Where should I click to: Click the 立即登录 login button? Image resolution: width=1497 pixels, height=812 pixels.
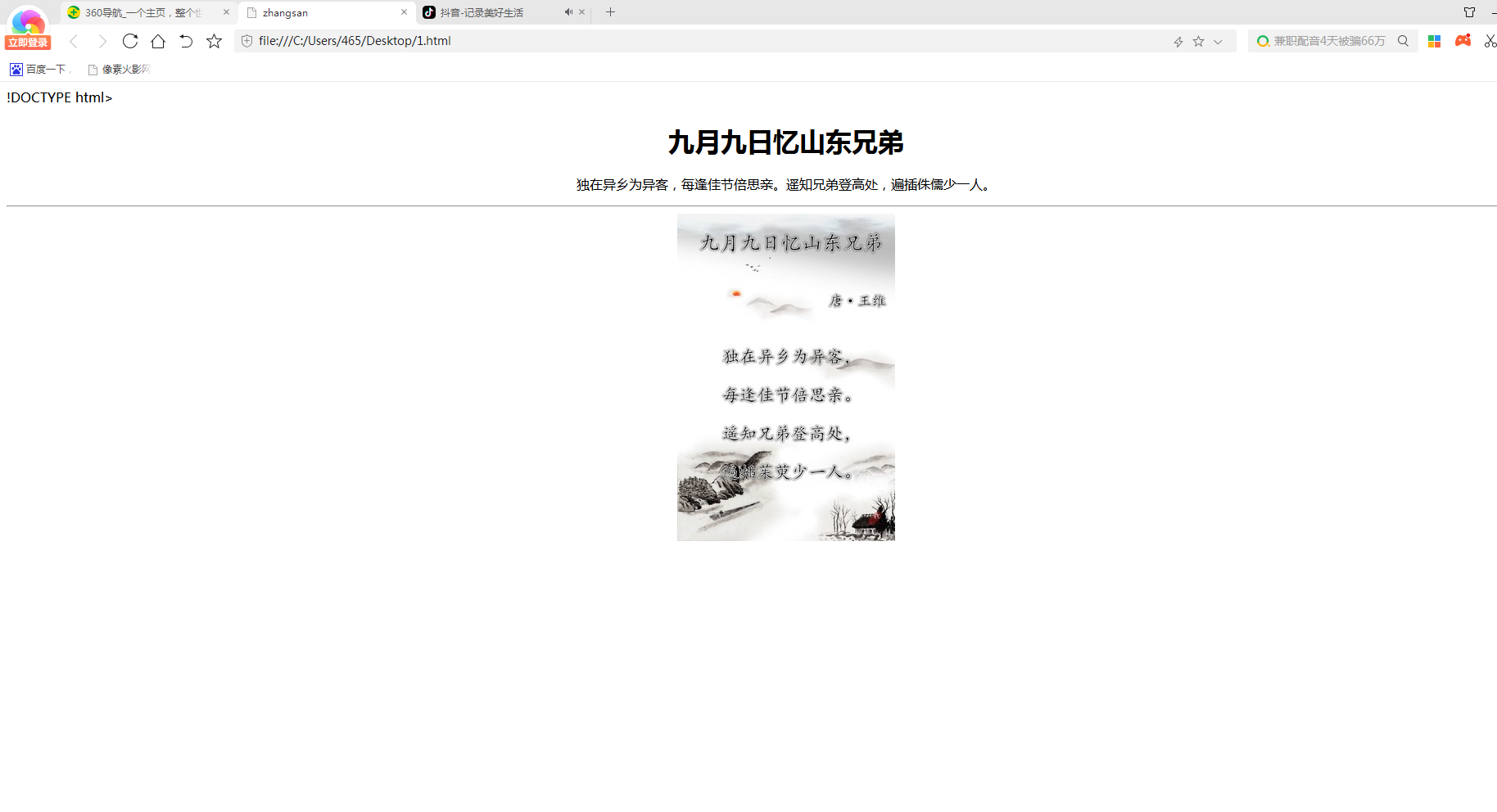point(28,43)
